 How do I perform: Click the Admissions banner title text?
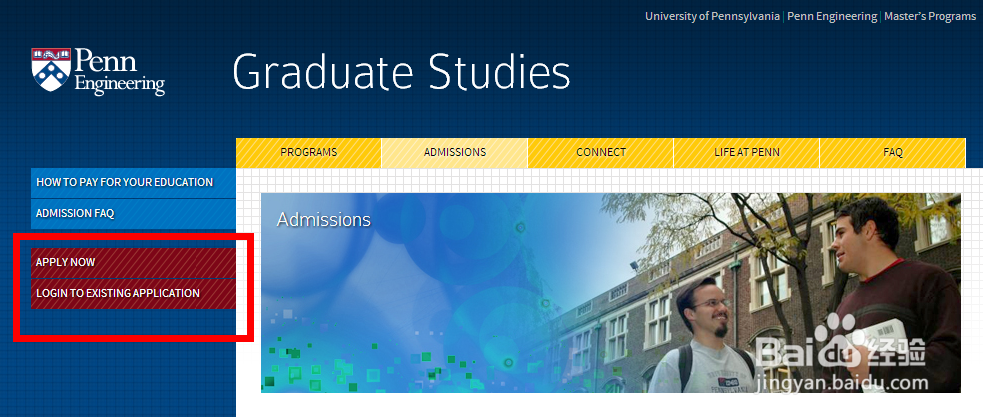click(x=323, y=220)
